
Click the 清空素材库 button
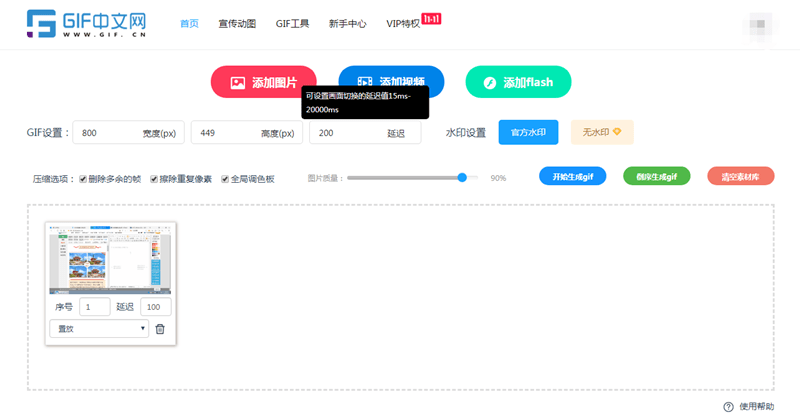pyautogui.click(x=740, y=177)
